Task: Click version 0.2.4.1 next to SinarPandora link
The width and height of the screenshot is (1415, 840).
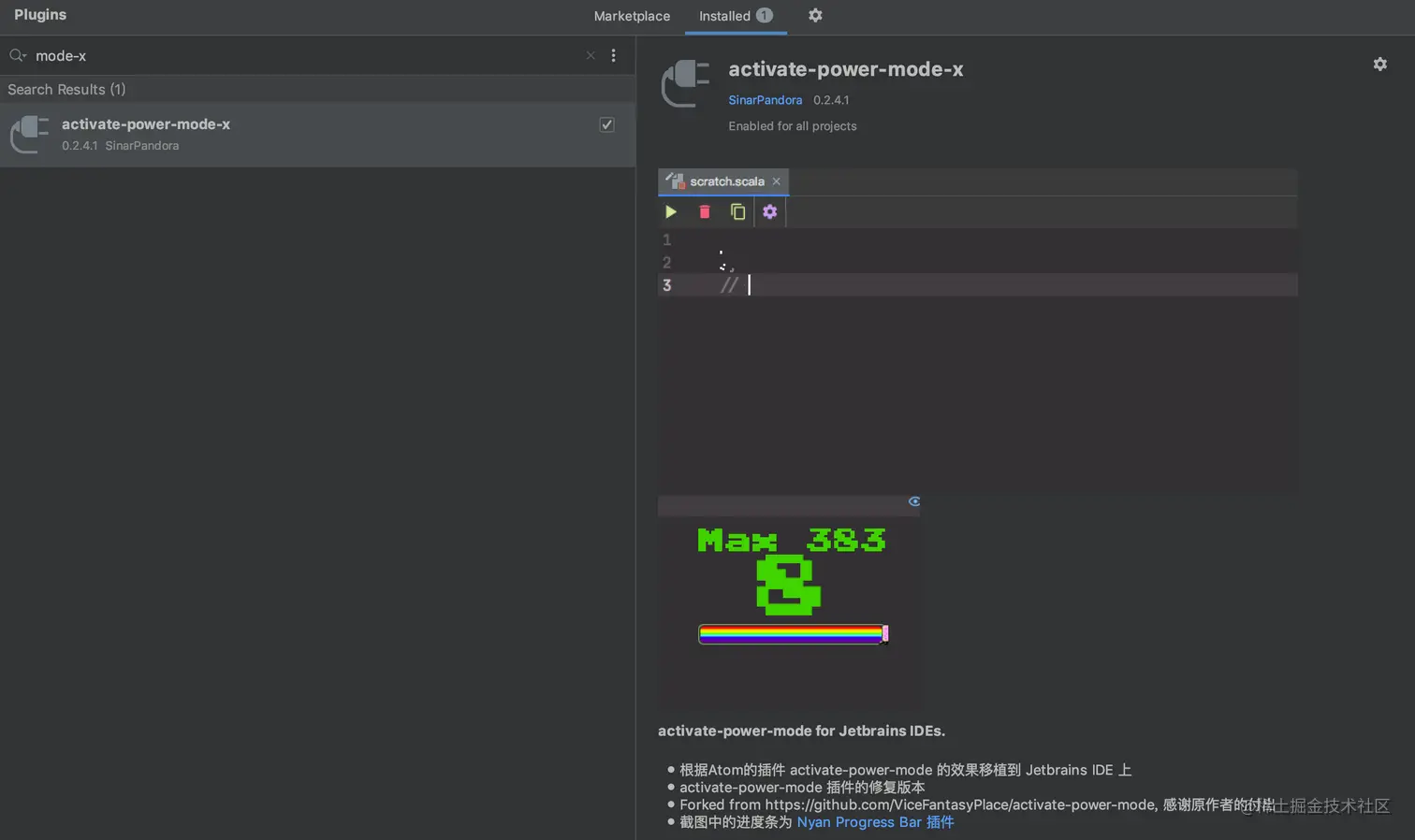Action: pyautogui.click(x=831, y=99)
